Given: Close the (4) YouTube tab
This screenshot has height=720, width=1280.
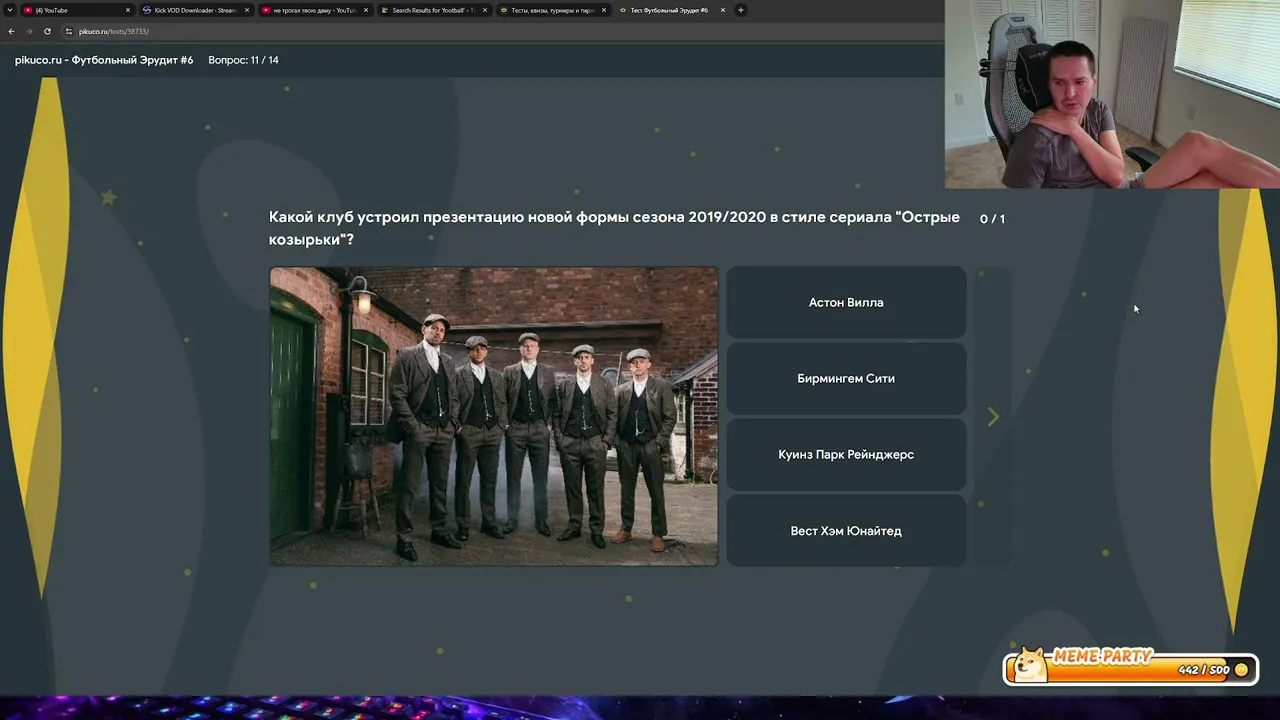Looking at the screenshot, I should click(x=128, y=10).
